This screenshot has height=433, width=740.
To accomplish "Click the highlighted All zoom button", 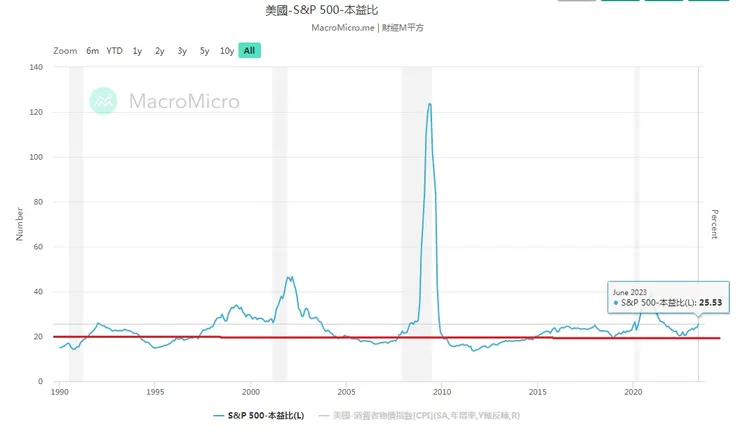I will tap(249, 50).
